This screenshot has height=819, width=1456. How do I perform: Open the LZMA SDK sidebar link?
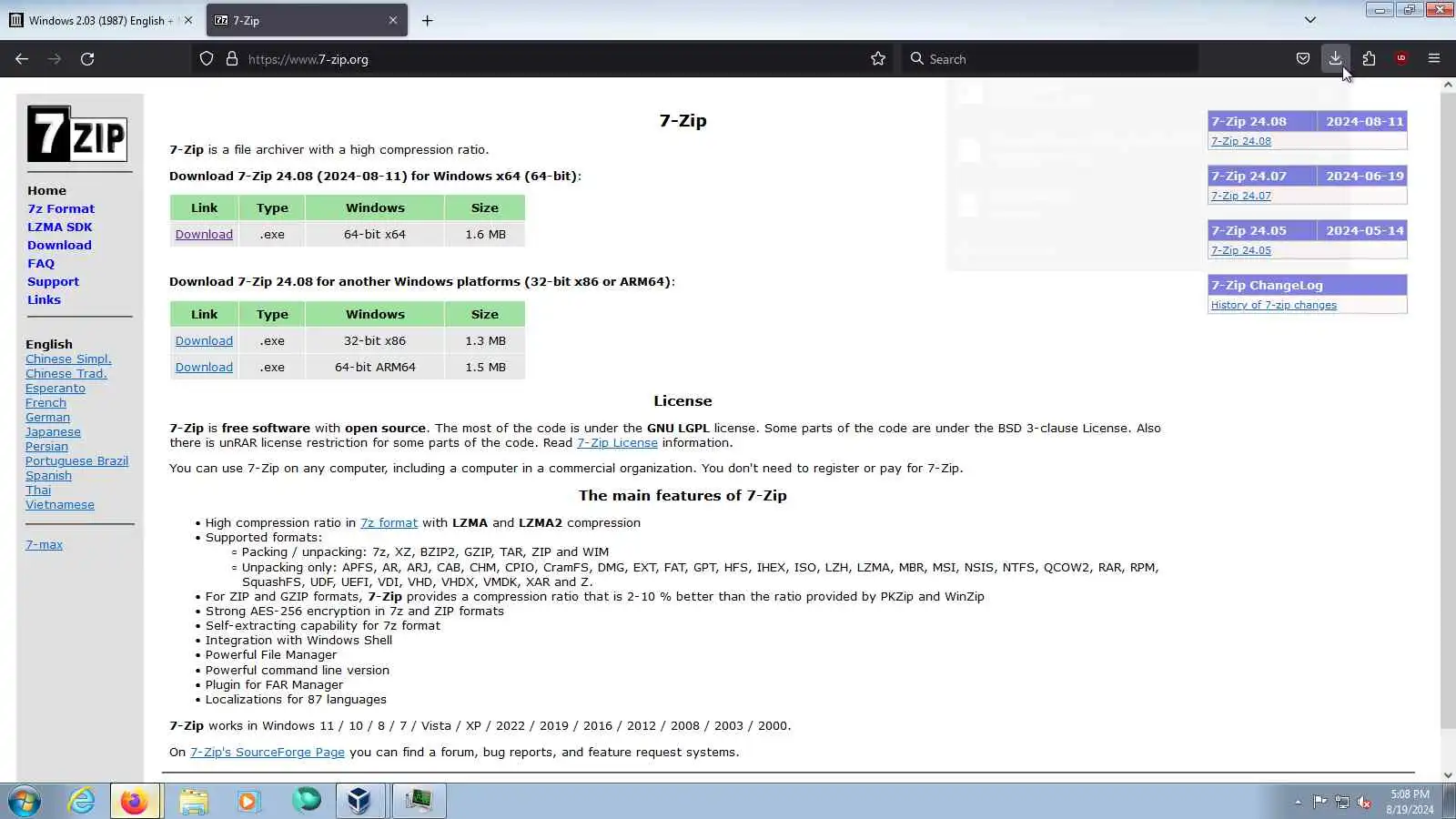(60, 227)
